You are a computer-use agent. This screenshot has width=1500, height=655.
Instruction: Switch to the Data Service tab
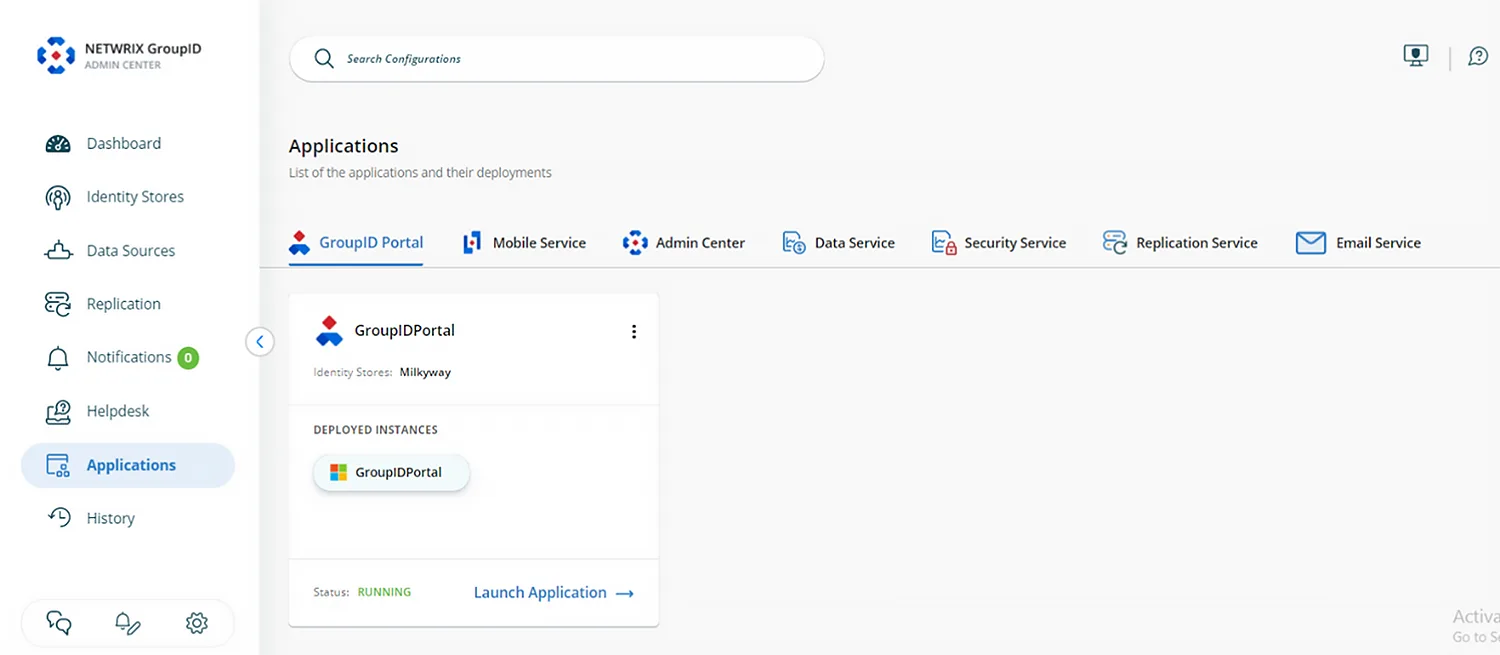(839, 243)
